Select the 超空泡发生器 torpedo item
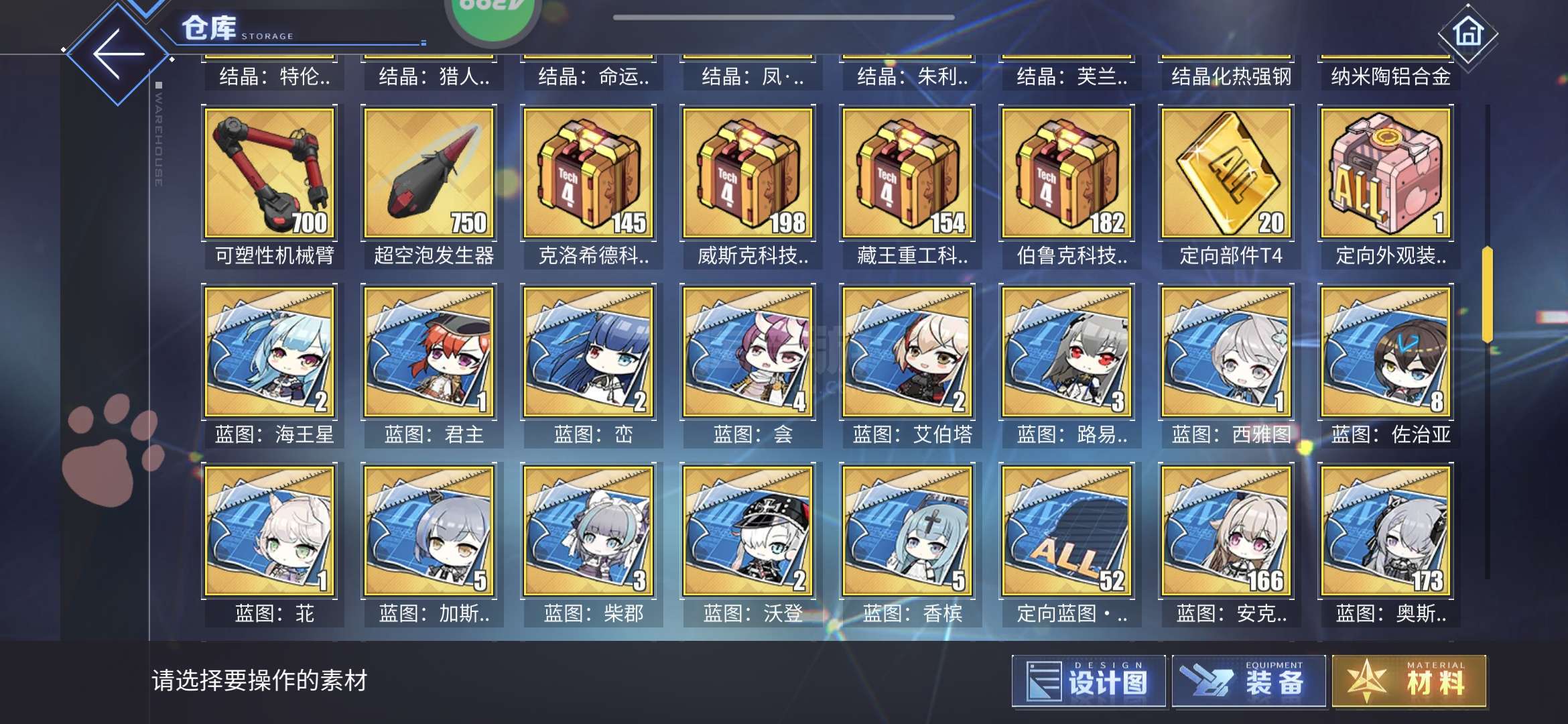Image resolution: width=1568 pixels, height=724 pixels. 429,173
